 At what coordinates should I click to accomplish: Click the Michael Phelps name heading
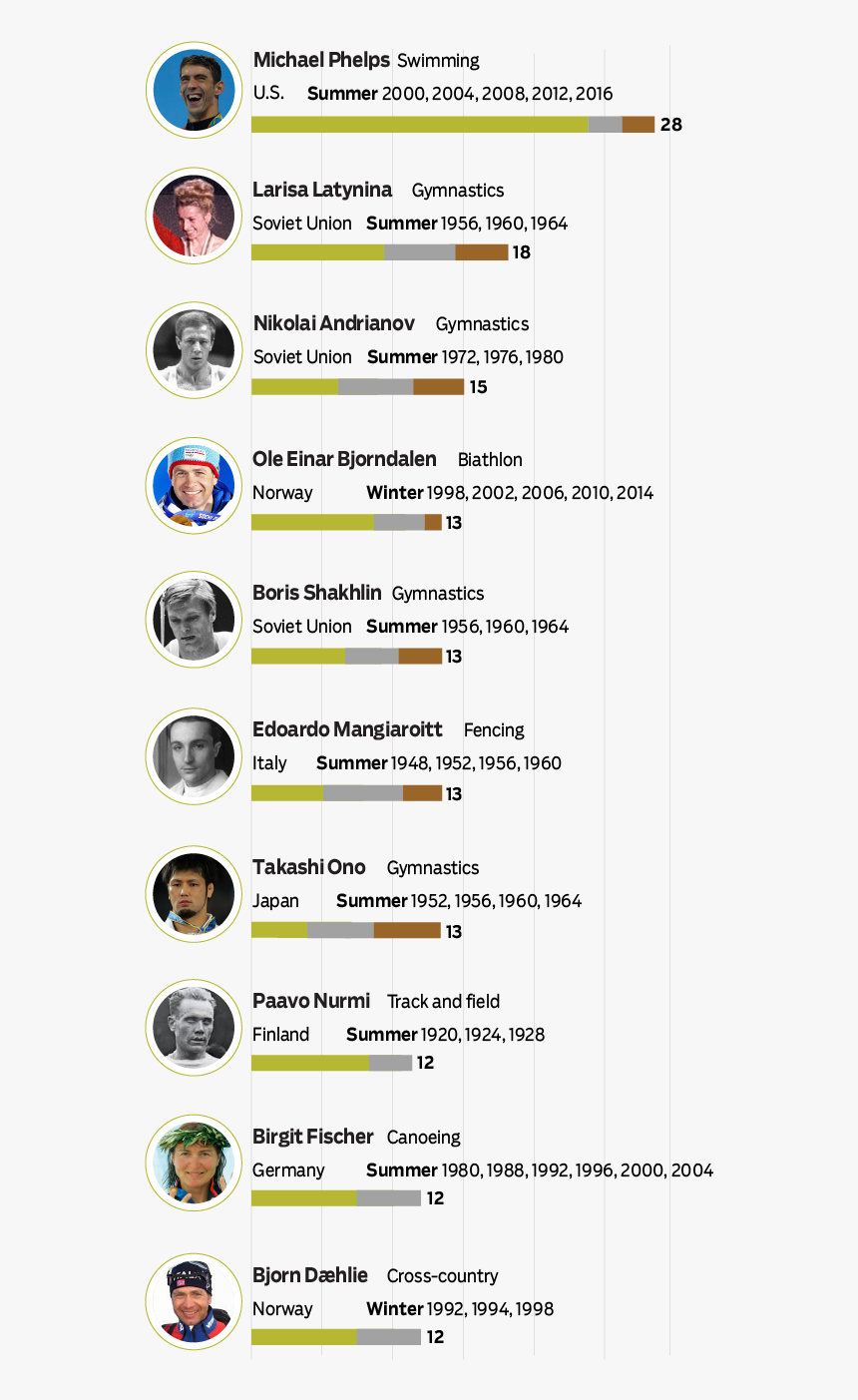click(x=321, y=60)
